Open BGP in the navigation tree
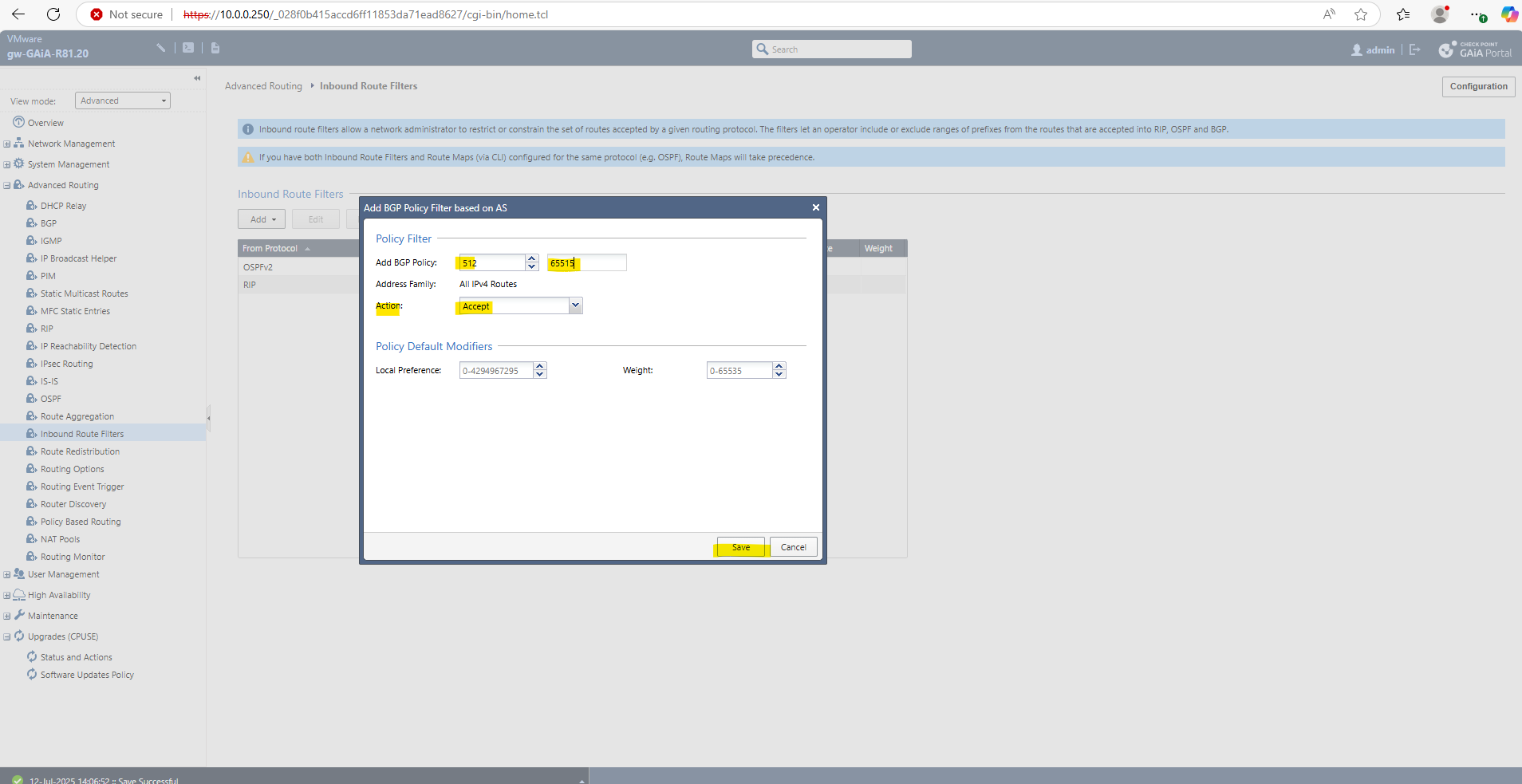Viewport: 1522px width, 784px height. 49,223
